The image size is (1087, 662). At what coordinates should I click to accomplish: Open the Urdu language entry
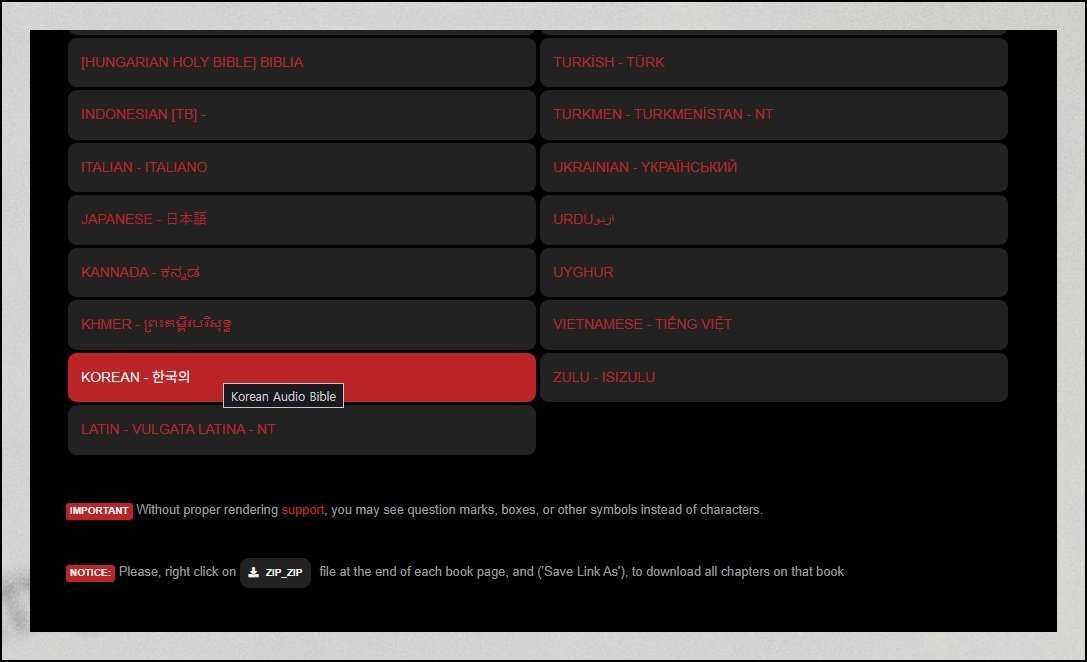pos(774,220)
